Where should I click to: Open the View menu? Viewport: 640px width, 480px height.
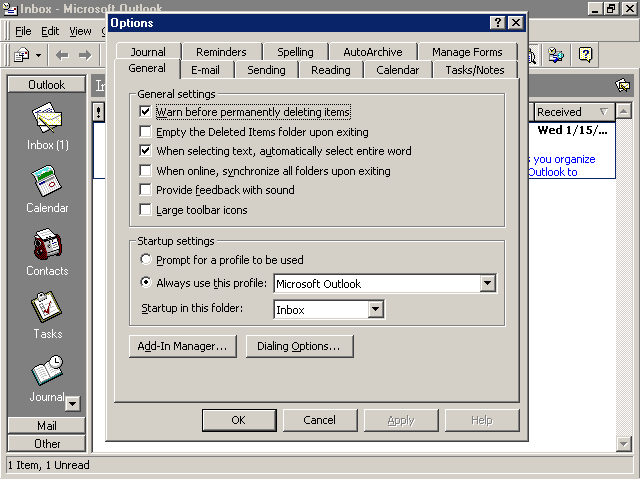point(80,31)
